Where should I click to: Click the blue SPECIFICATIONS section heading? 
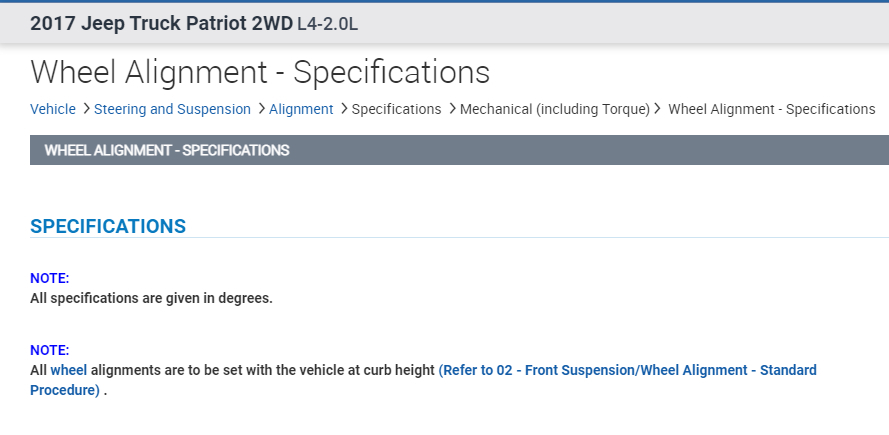tap(108, 226)
